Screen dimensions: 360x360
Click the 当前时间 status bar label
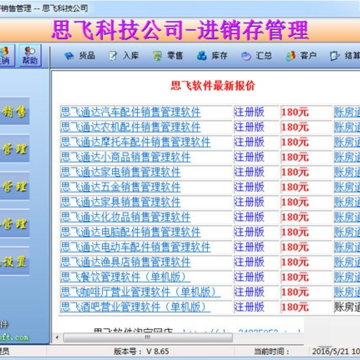pyautogui.click(x=272, y=351)
